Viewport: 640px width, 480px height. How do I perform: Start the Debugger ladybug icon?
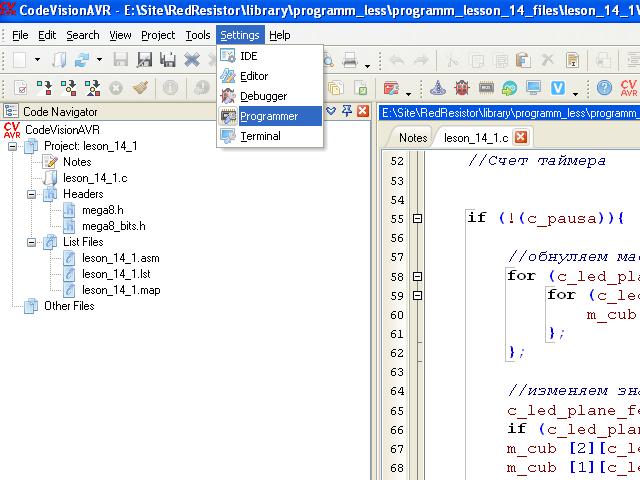462,88
